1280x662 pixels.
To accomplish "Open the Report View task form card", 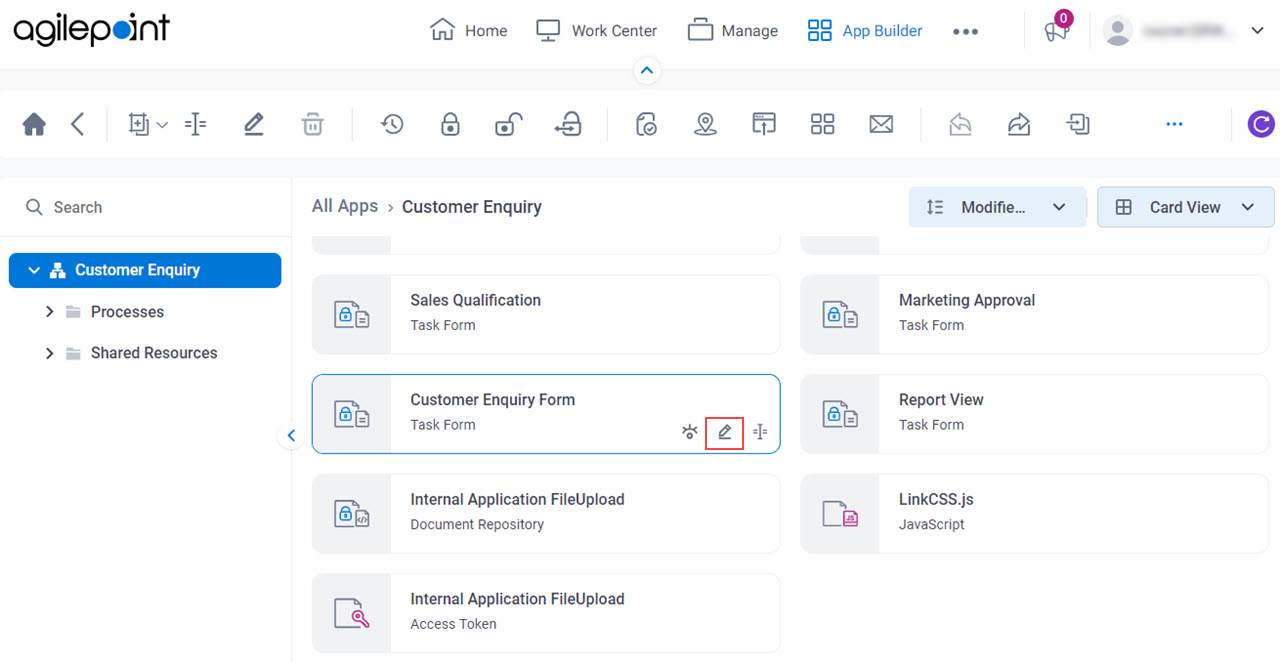I will 1034,414.
